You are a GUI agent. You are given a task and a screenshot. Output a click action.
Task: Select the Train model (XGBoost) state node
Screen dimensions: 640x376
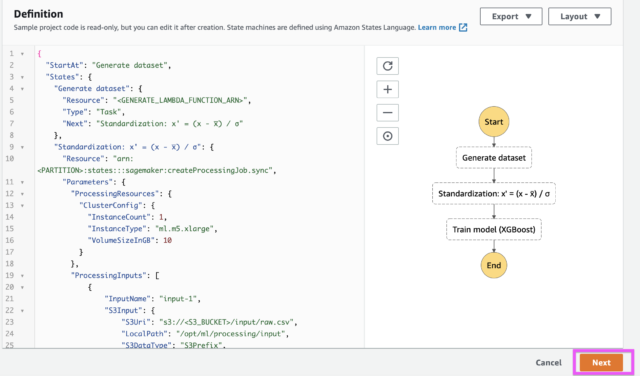point(493,229)
